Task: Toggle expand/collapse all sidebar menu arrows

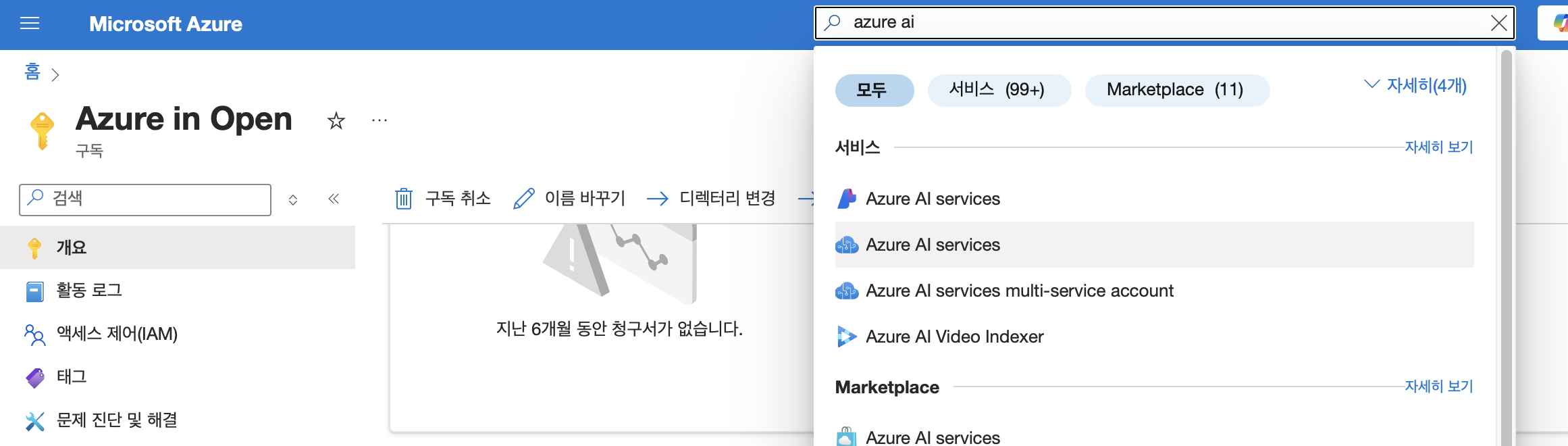Action: pos(293,199)
